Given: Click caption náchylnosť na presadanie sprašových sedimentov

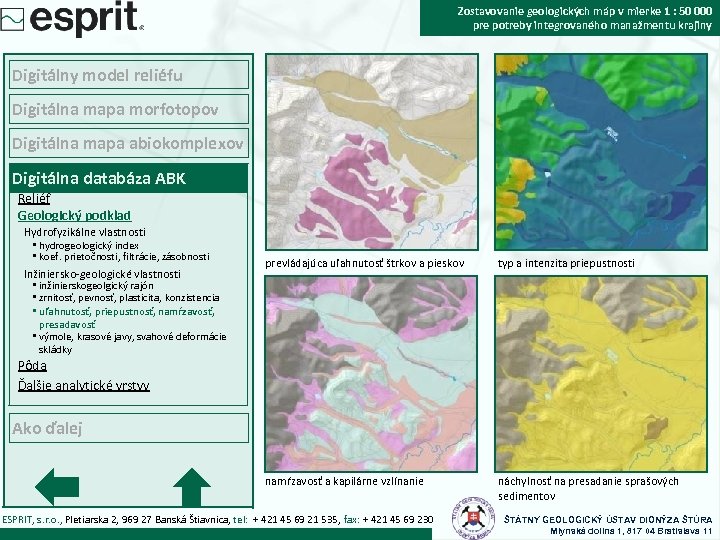Looking at the screenshot, I should coord(588,489).
